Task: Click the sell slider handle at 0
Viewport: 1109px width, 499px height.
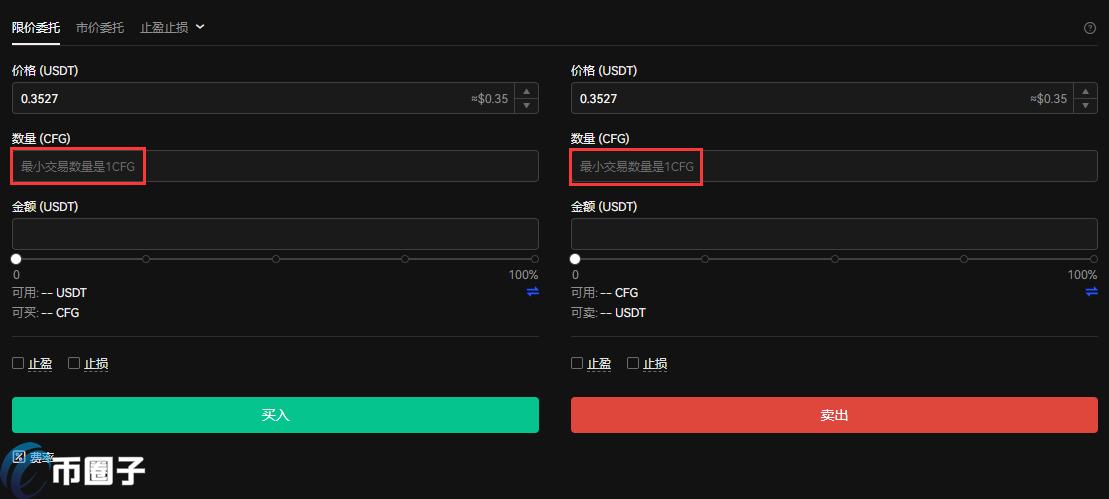Action: click(x=575, y=259)
